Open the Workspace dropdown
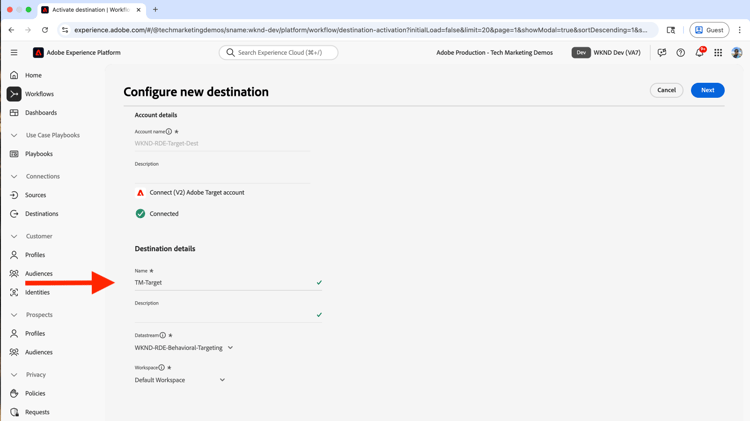The height and width of the screenshot is (421, 750). (180, 380)
